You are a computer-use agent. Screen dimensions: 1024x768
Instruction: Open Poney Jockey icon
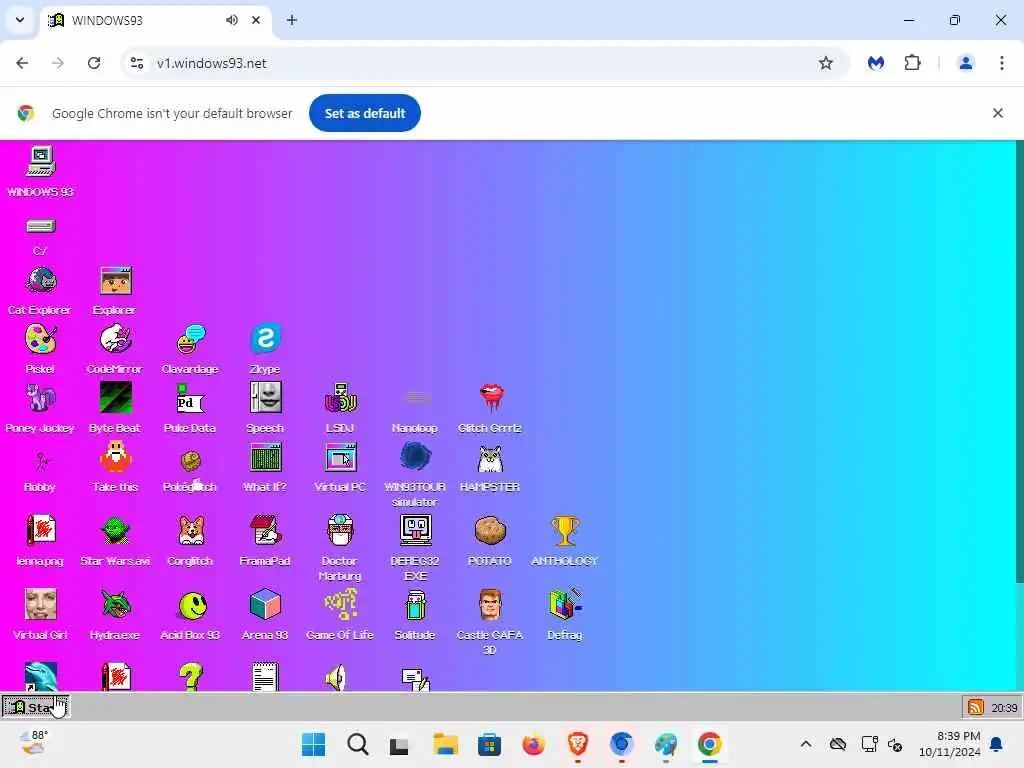pos(40,398)
